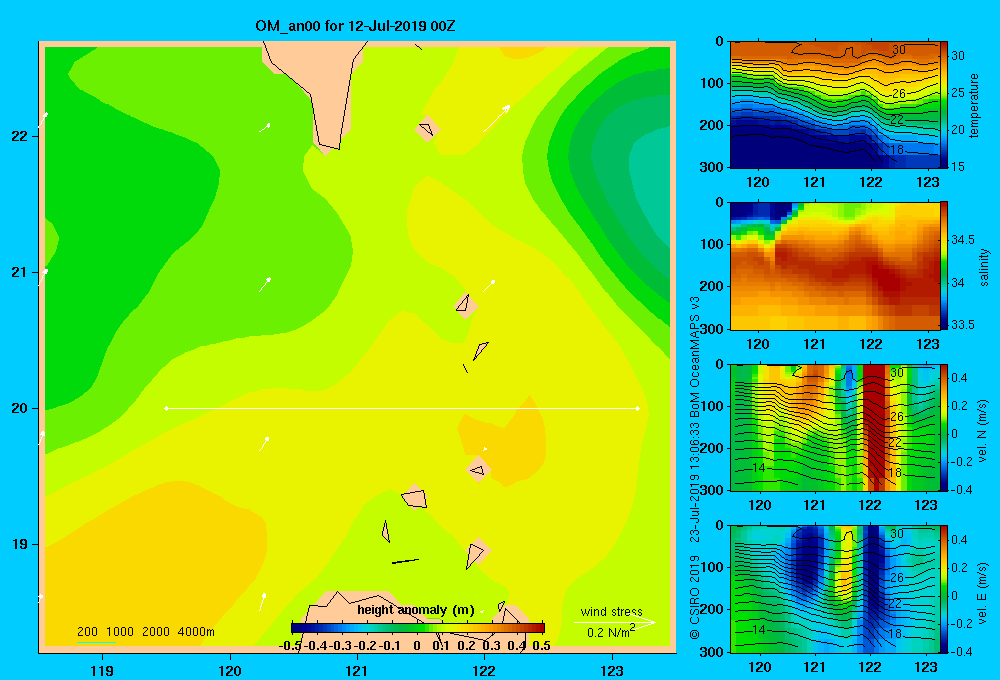The width and height of the screenshot is (1000, 680).
Task: Click the height anomaly horizontal color bar
Action: pyautogui.click(x=418, y=628)
